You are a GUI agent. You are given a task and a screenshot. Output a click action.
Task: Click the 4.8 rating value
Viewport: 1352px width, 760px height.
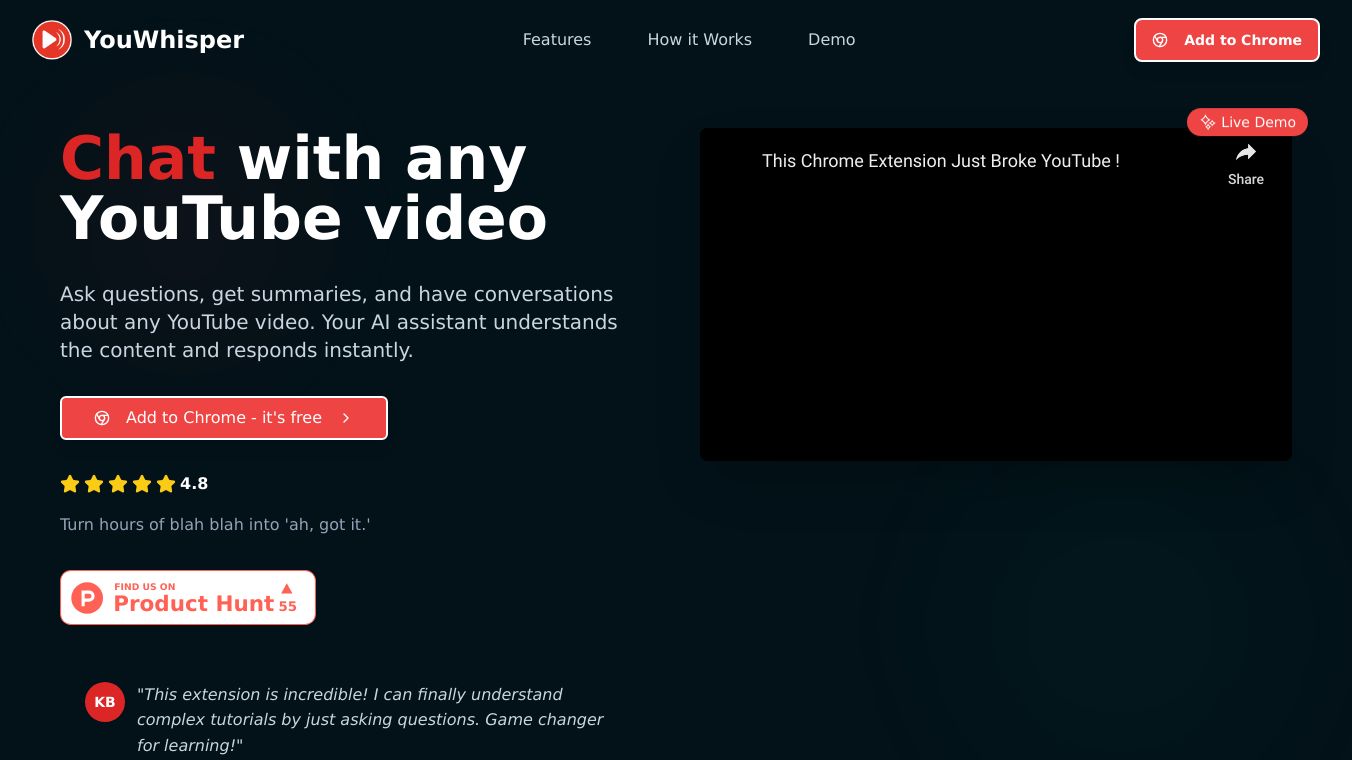point(194,484)
